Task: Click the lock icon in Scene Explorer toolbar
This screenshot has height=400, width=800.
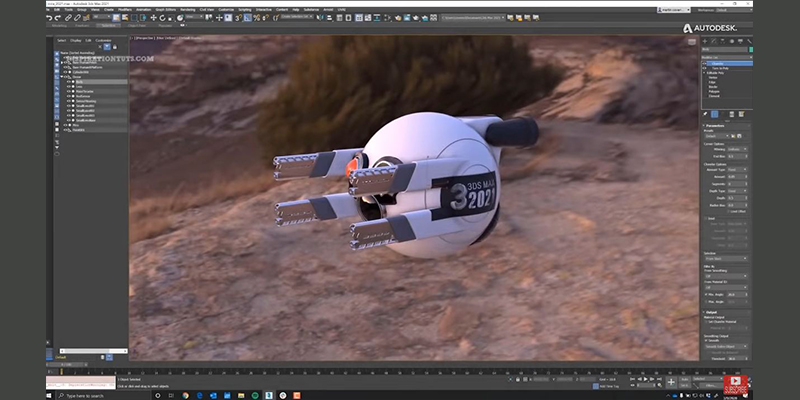Action: click(x=114, y=47)
